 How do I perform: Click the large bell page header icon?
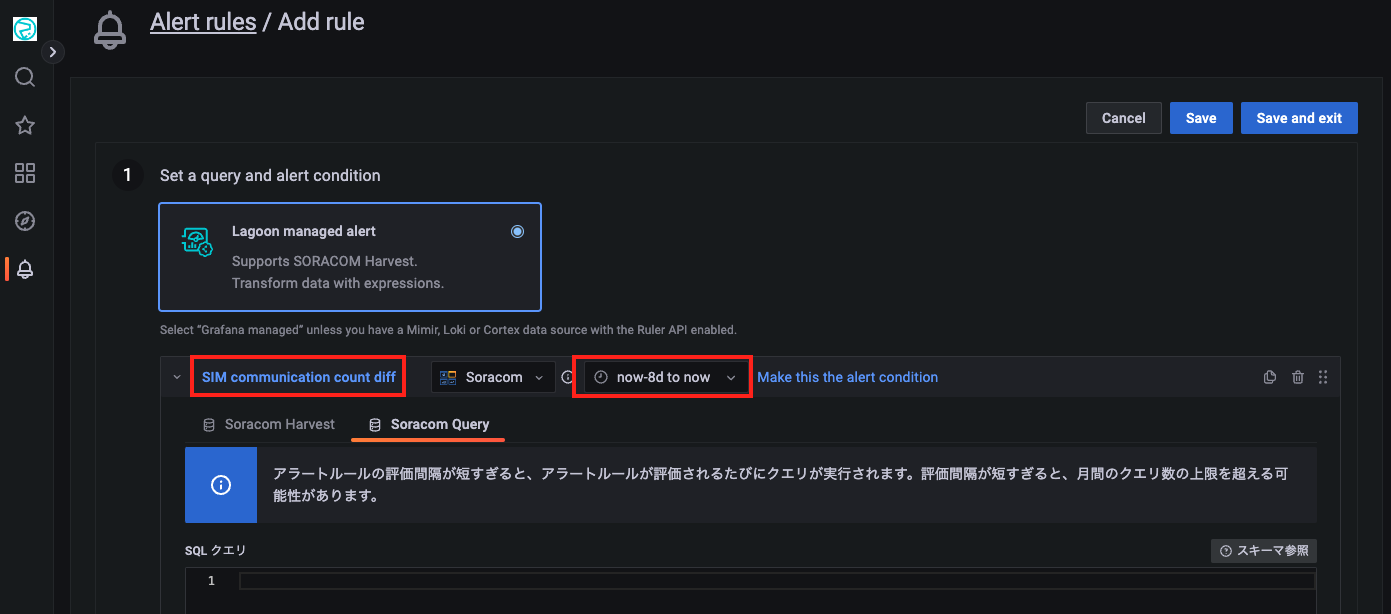pos(110,29)
